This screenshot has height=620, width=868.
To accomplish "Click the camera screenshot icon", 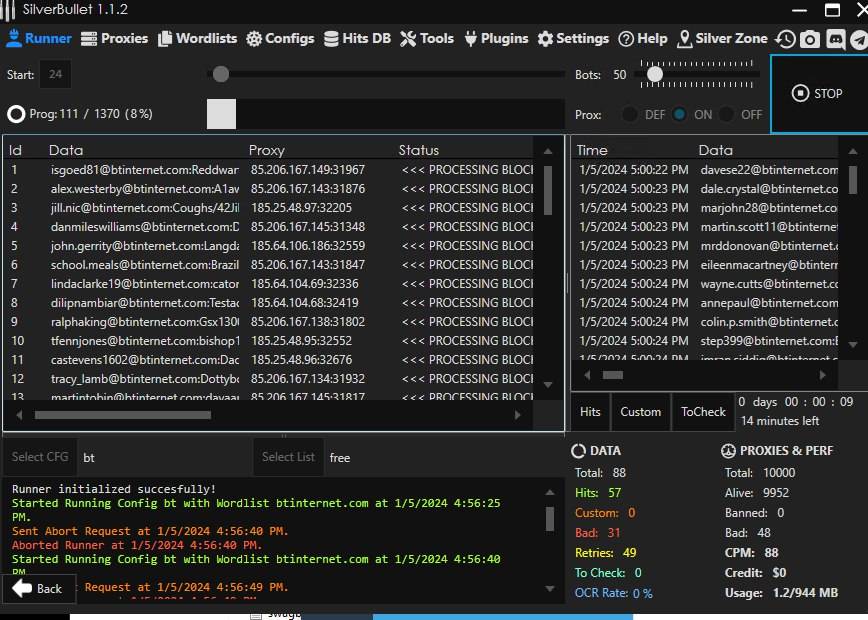I will pos(810,39).
